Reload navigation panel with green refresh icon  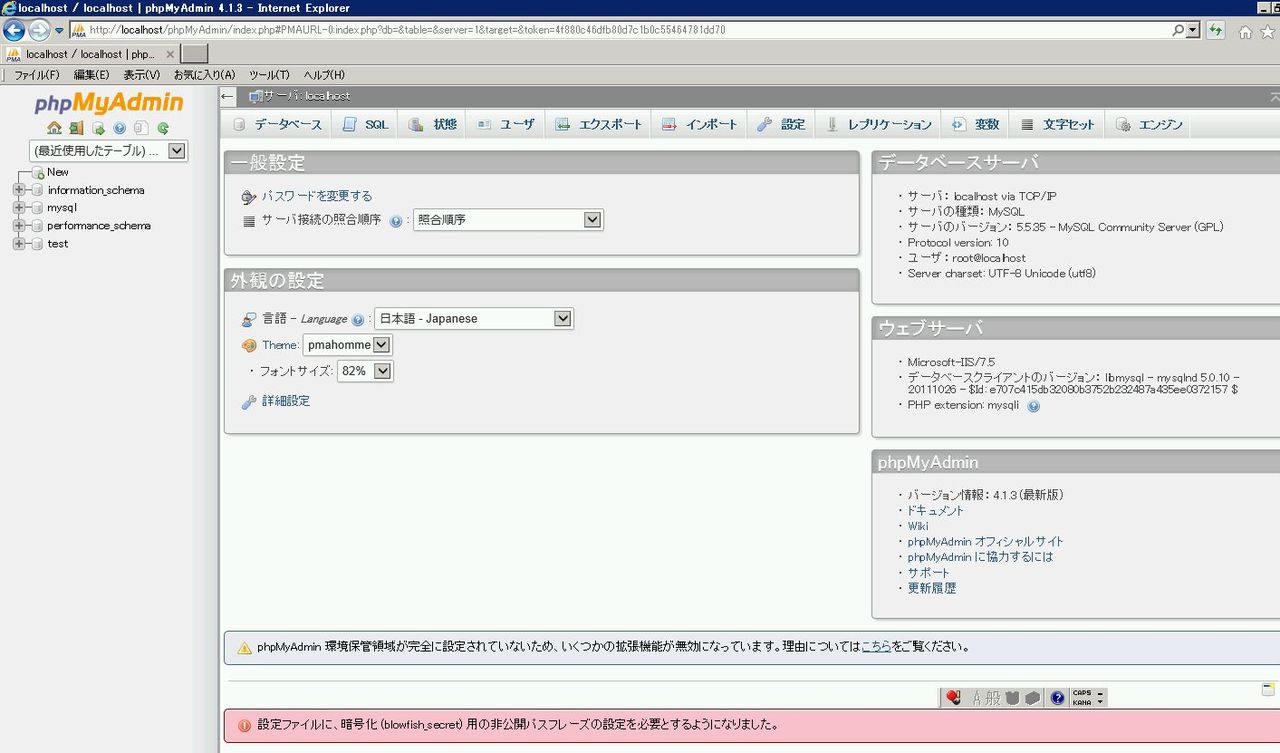[x=163, y=128]
